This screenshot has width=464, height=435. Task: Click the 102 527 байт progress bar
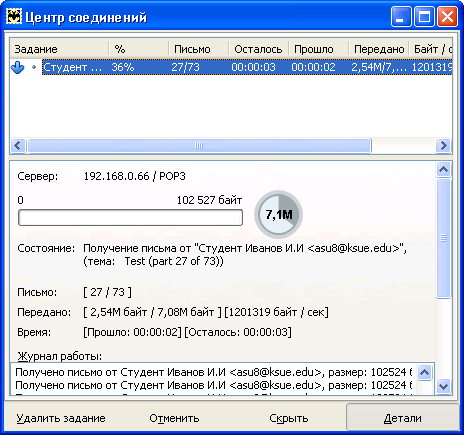130,218
